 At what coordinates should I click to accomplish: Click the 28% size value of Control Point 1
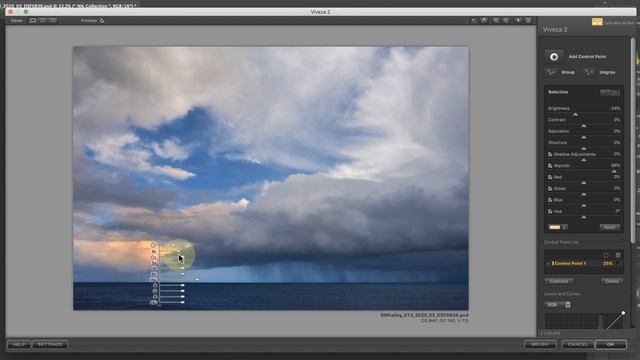pyautogui.click(x=608, y=264)
